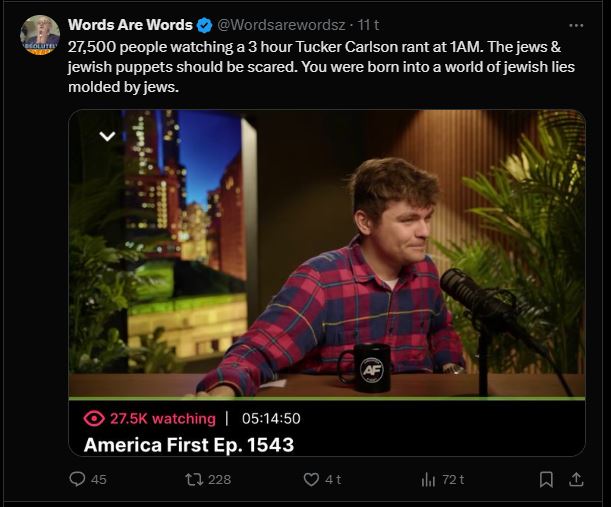
Task: Click the pink eye watching icon
Action: [x=94, y=419]
